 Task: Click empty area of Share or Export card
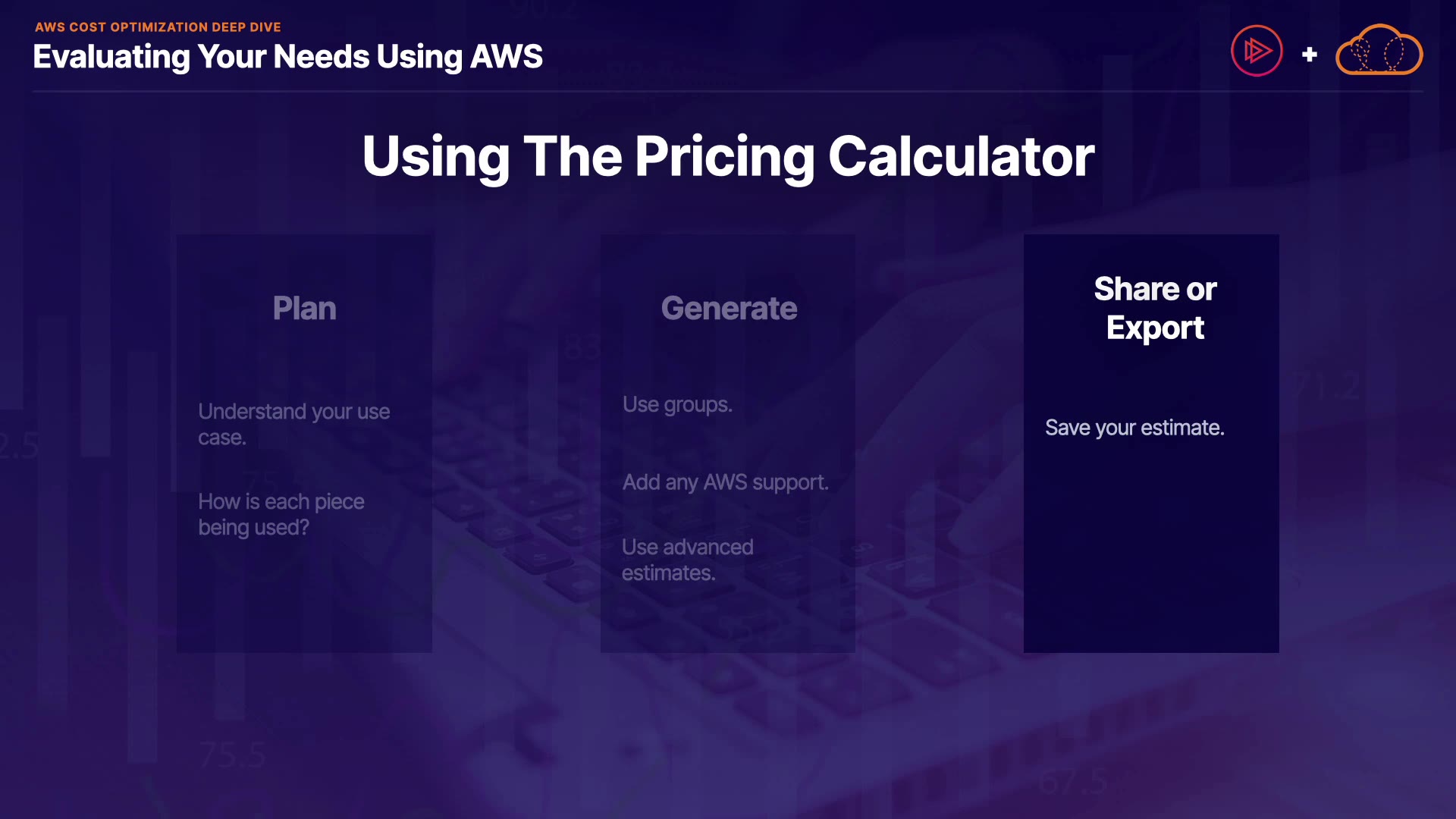click(x=1151, y=561)
